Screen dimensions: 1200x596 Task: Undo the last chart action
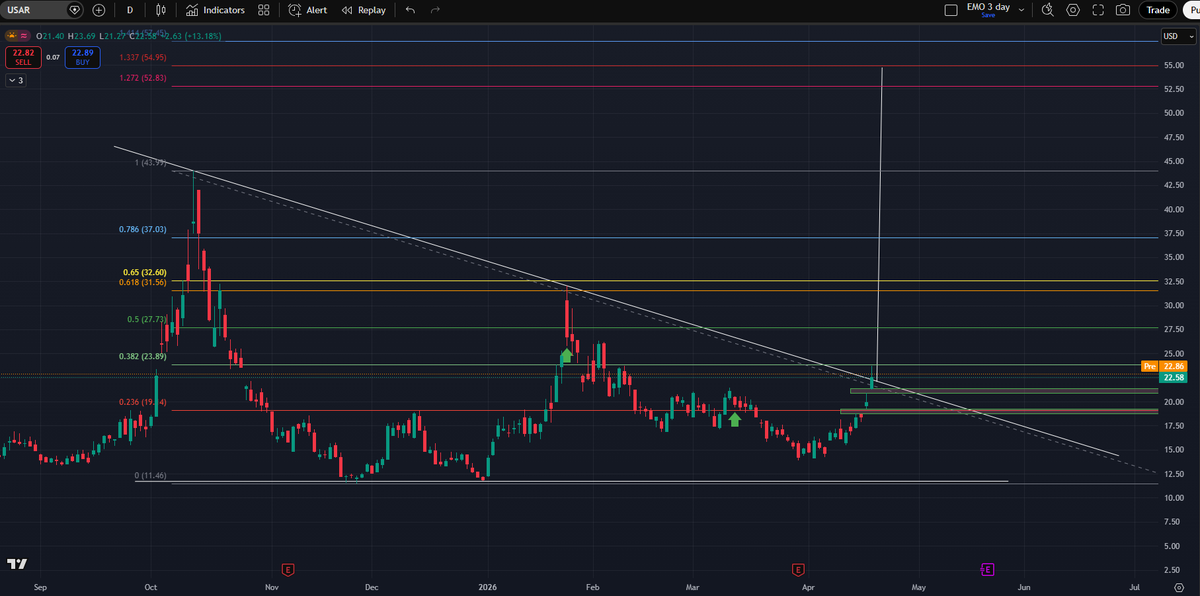[410, 10]
